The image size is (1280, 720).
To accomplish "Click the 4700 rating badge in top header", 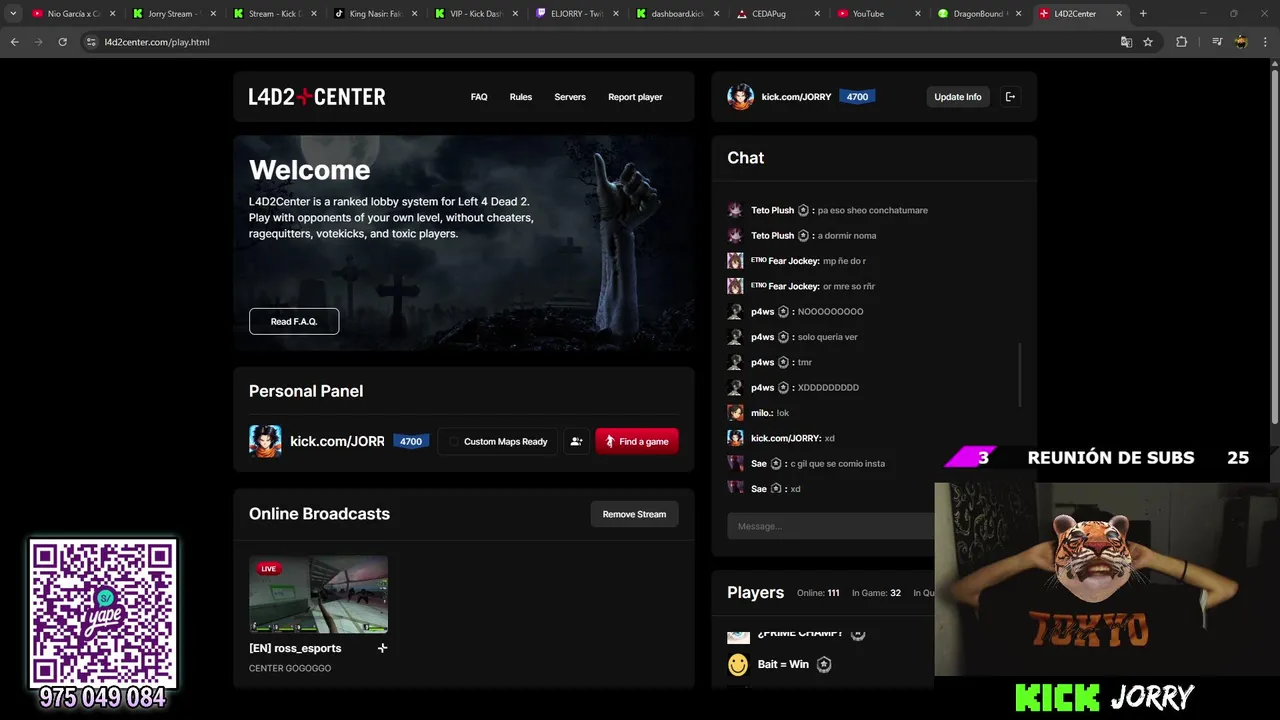I will point(857,97).
